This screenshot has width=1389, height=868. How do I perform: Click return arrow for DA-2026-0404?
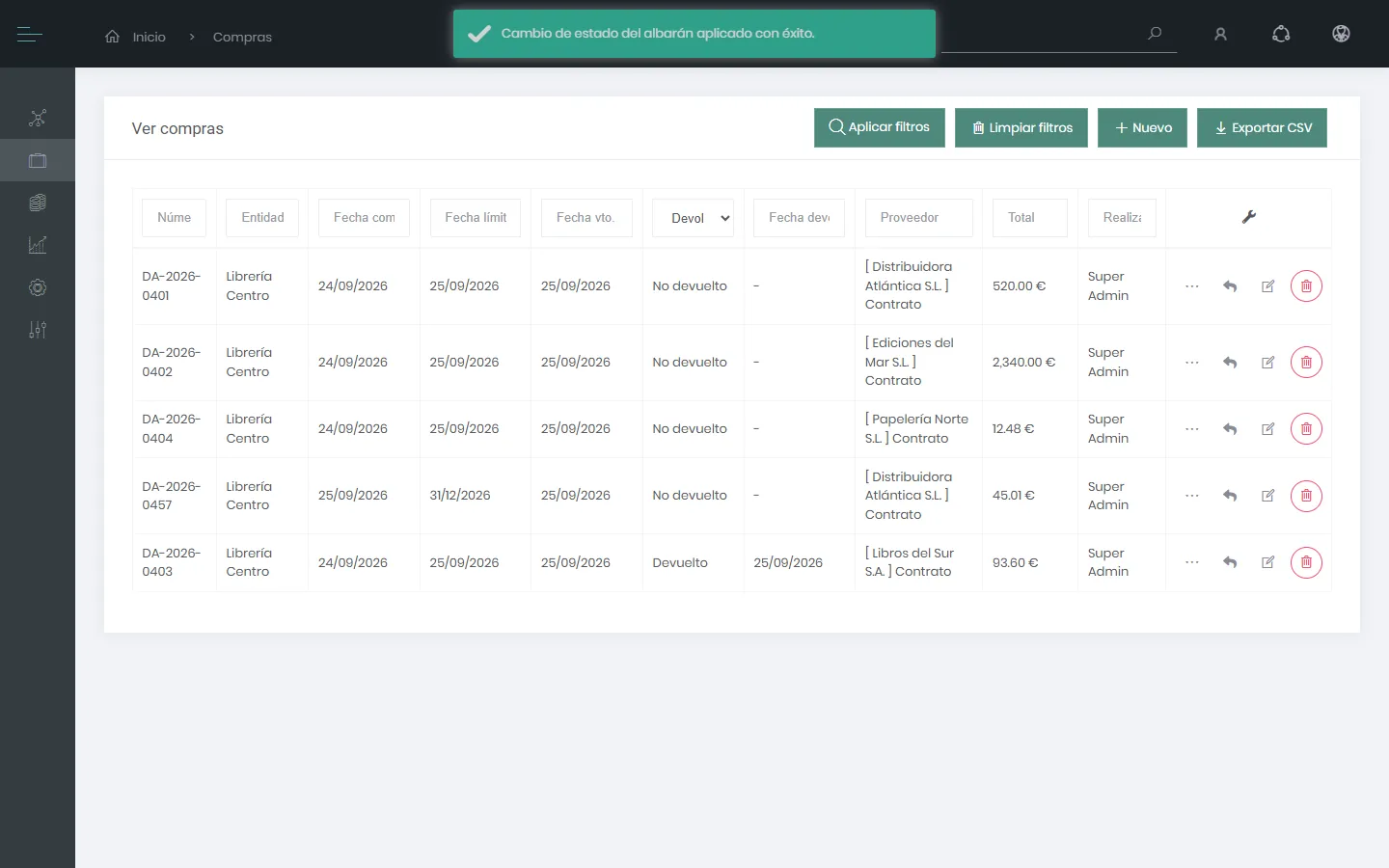coord(1230,429)
